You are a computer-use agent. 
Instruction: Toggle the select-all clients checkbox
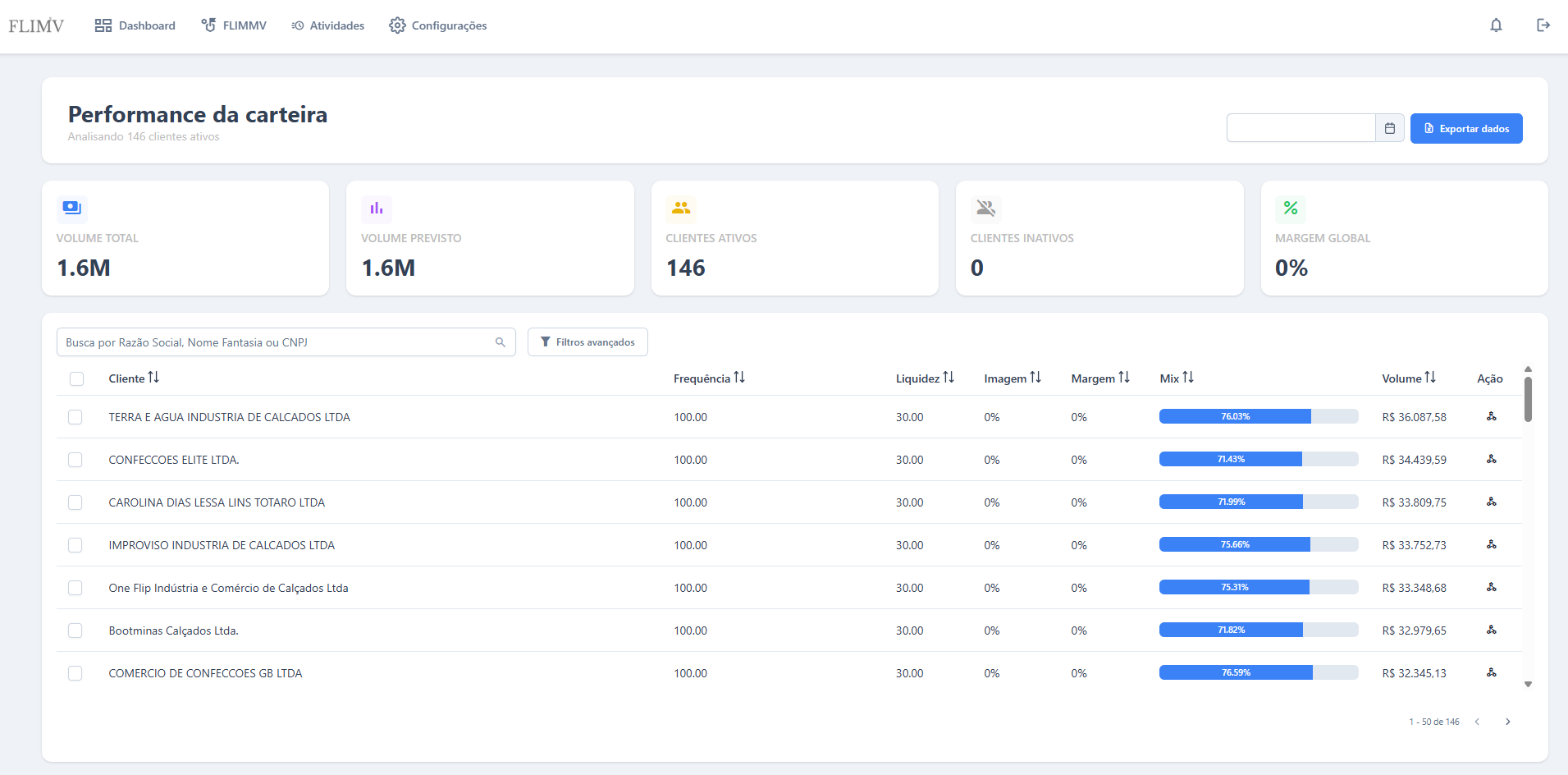(x=76, y=378)
